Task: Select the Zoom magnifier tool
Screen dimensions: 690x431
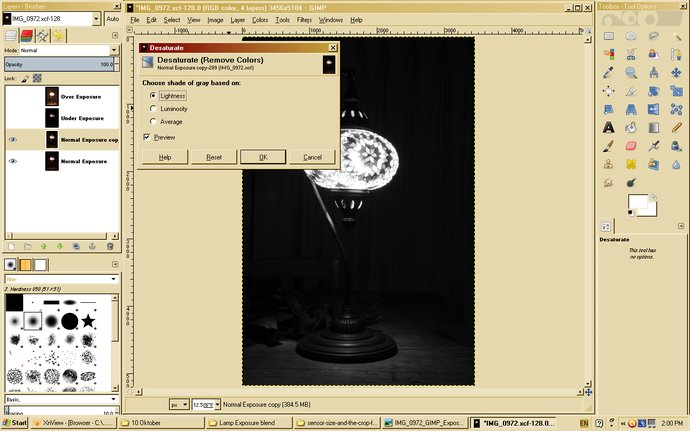Action: click(x=631, y=73)
